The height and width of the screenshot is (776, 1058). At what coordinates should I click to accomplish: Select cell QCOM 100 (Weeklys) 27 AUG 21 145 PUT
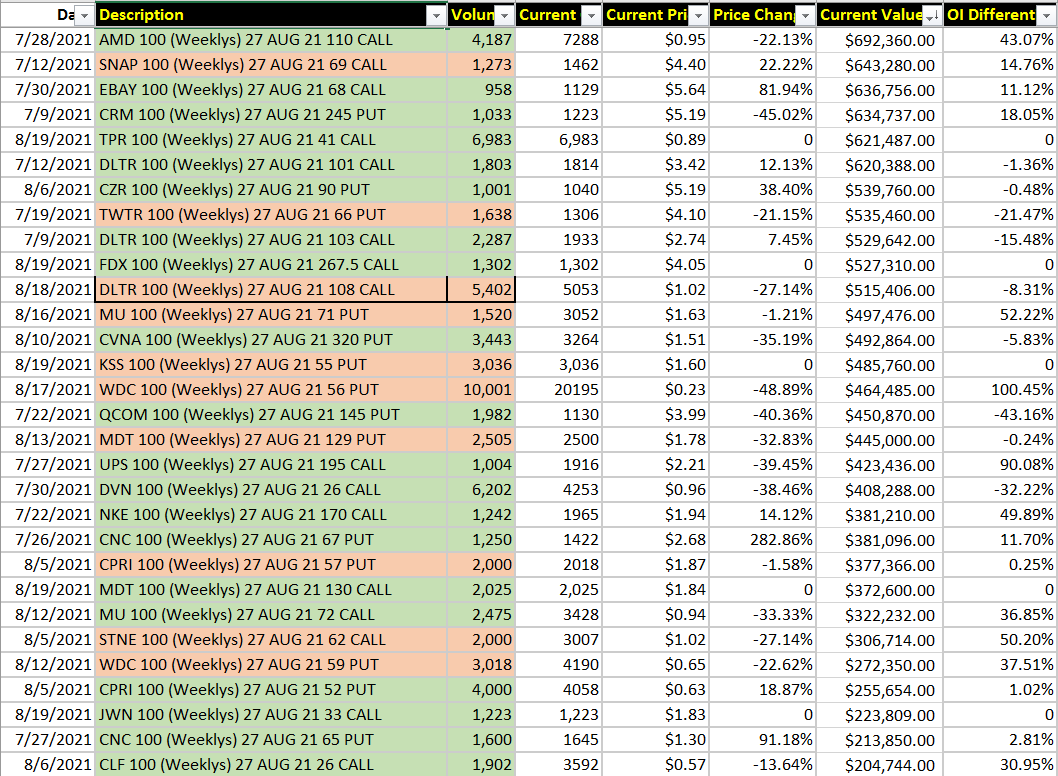271,414
